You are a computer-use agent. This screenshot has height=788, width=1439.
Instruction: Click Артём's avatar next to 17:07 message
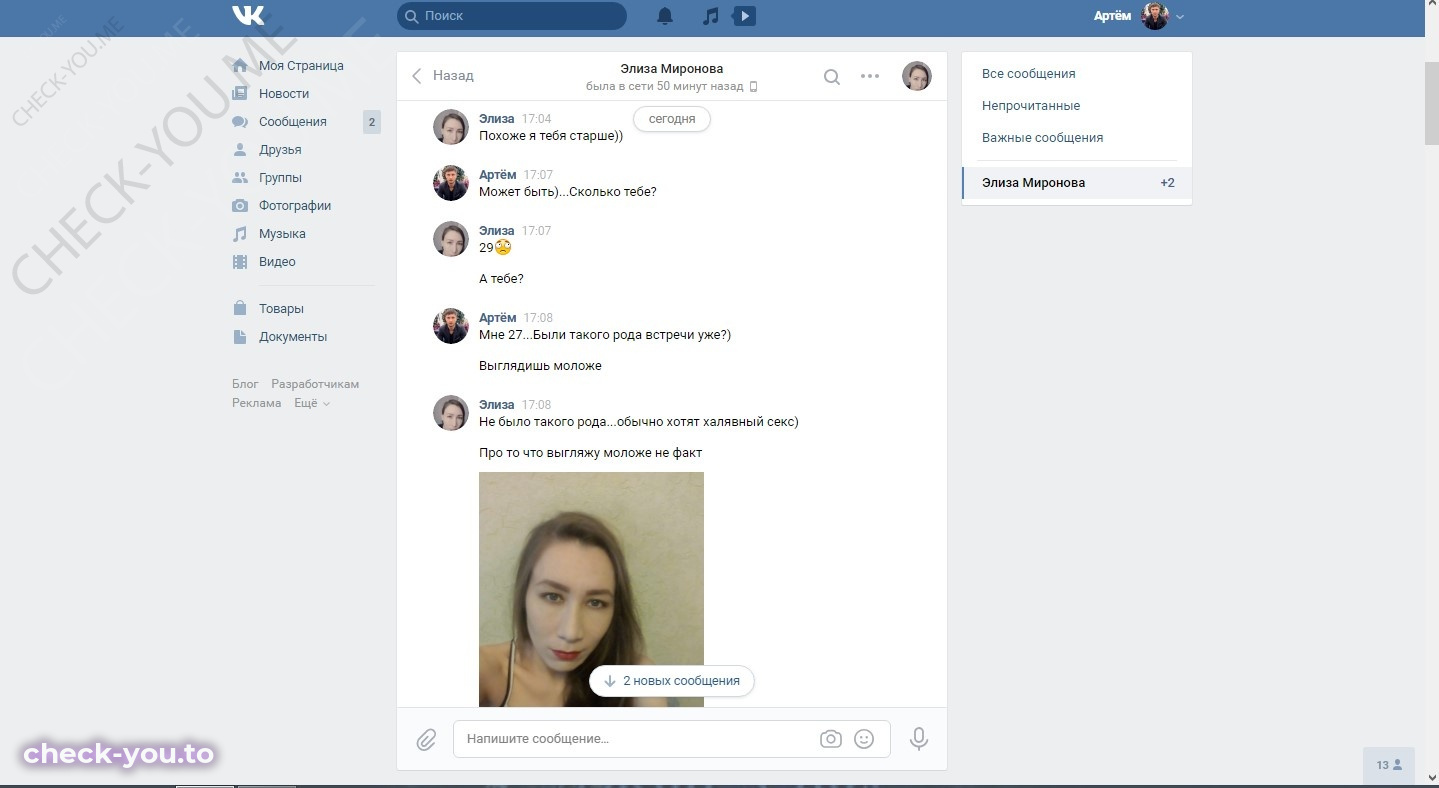(x=451, y=183)
